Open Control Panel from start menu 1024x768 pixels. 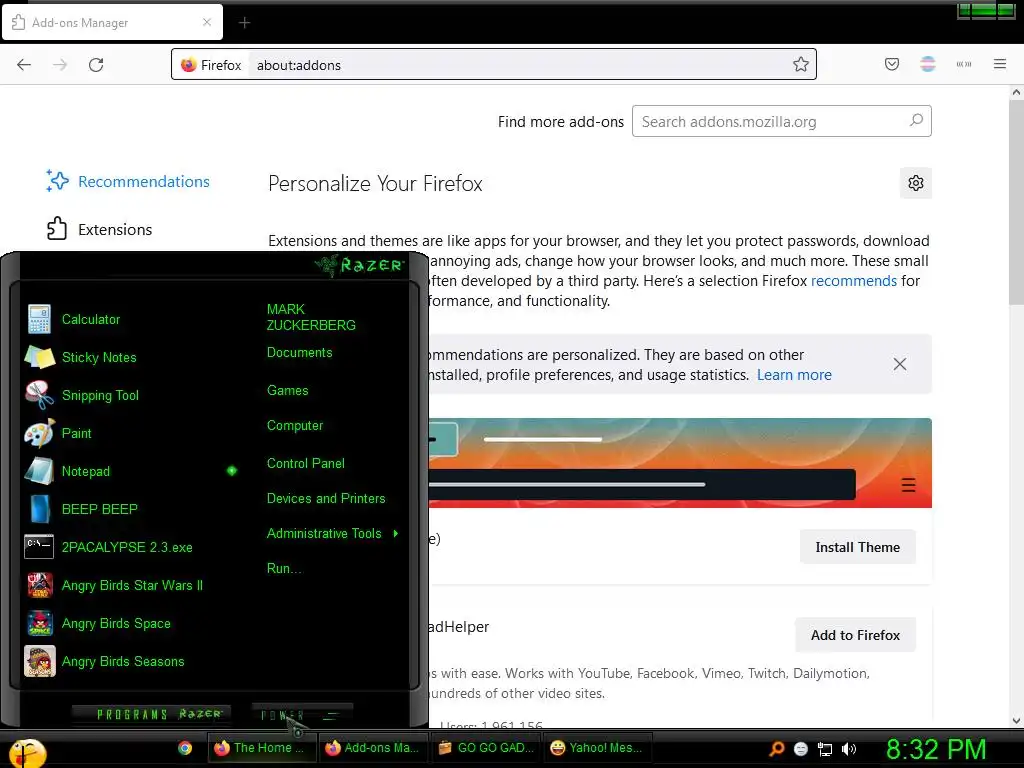click(x=306, y=464)
